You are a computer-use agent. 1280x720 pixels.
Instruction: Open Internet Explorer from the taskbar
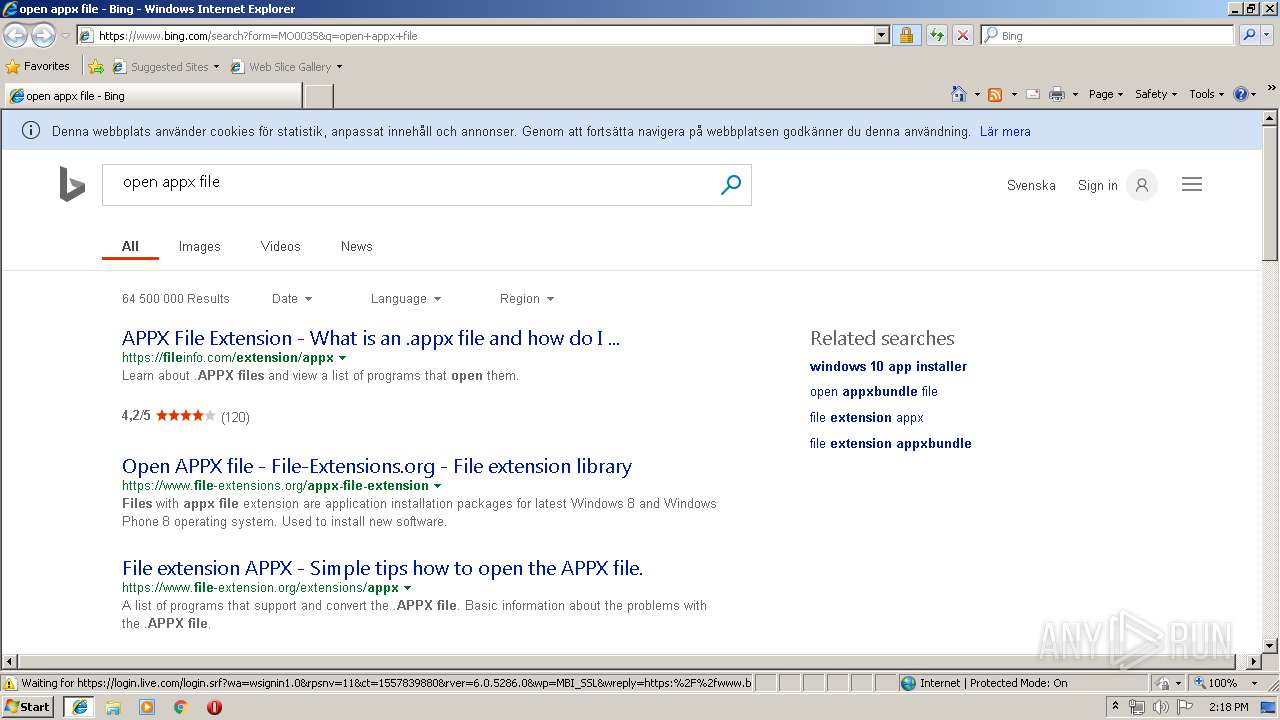79,707
